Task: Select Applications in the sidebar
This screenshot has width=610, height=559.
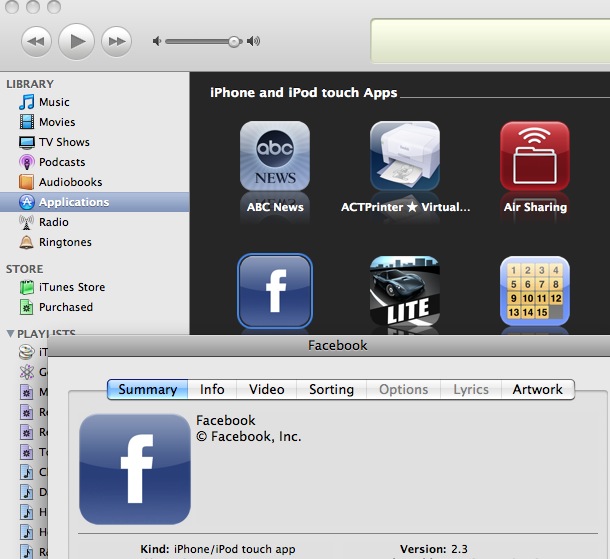Action: (x=95, y=202)
